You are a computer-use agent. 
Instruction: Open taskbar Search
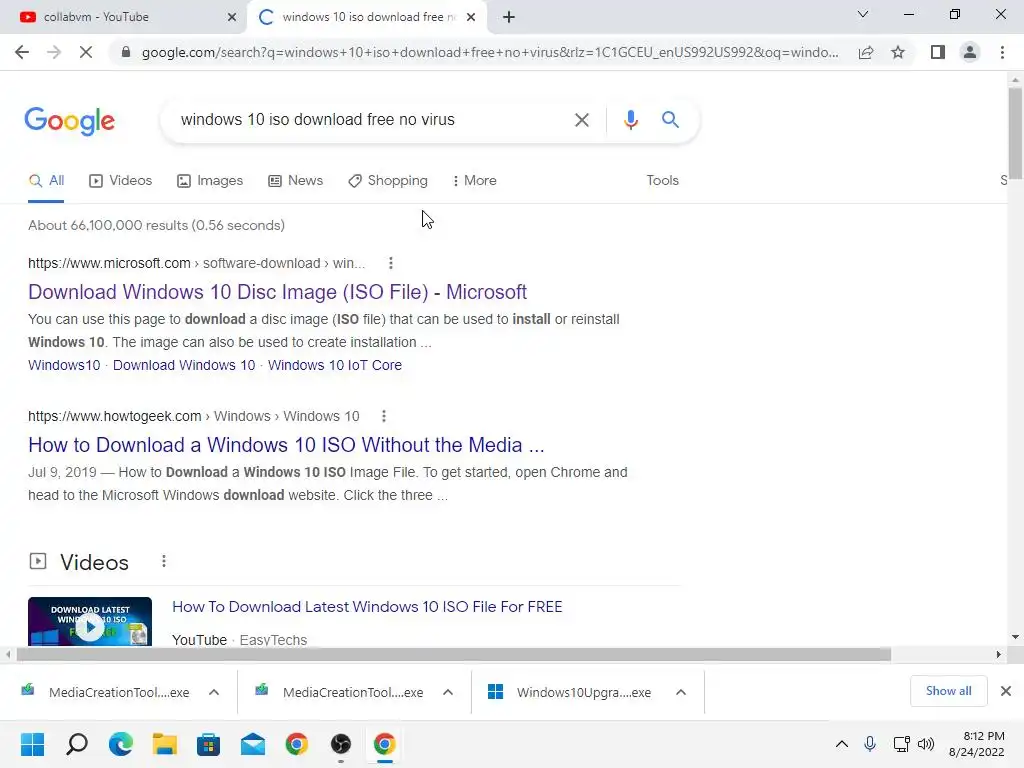tap(77, 744)
